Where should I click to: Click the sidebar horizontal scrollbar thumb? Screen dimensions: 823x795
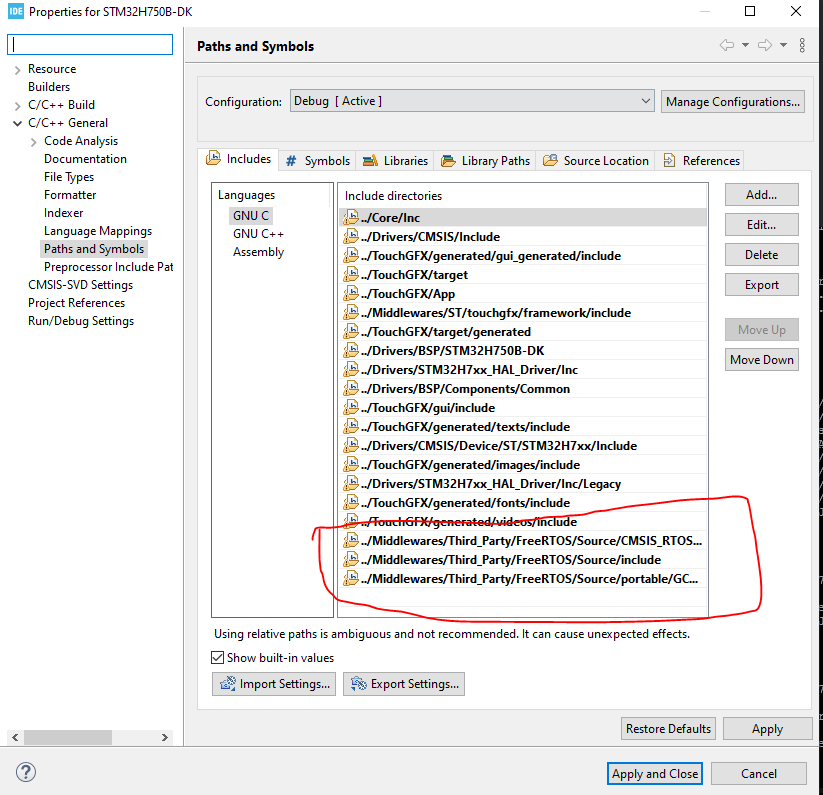68,737
